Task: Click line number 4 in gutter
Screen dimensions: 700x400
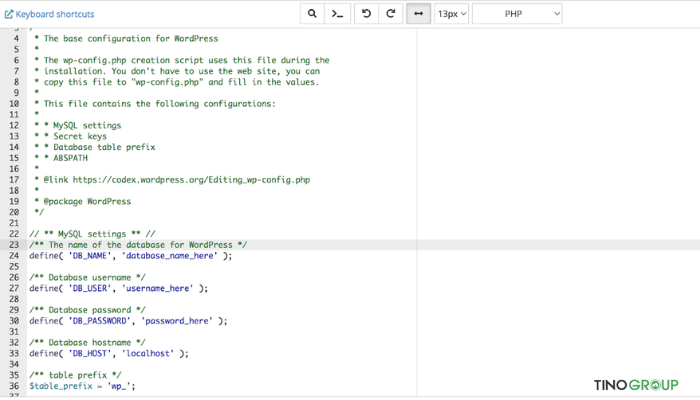Action: [17, 39]
